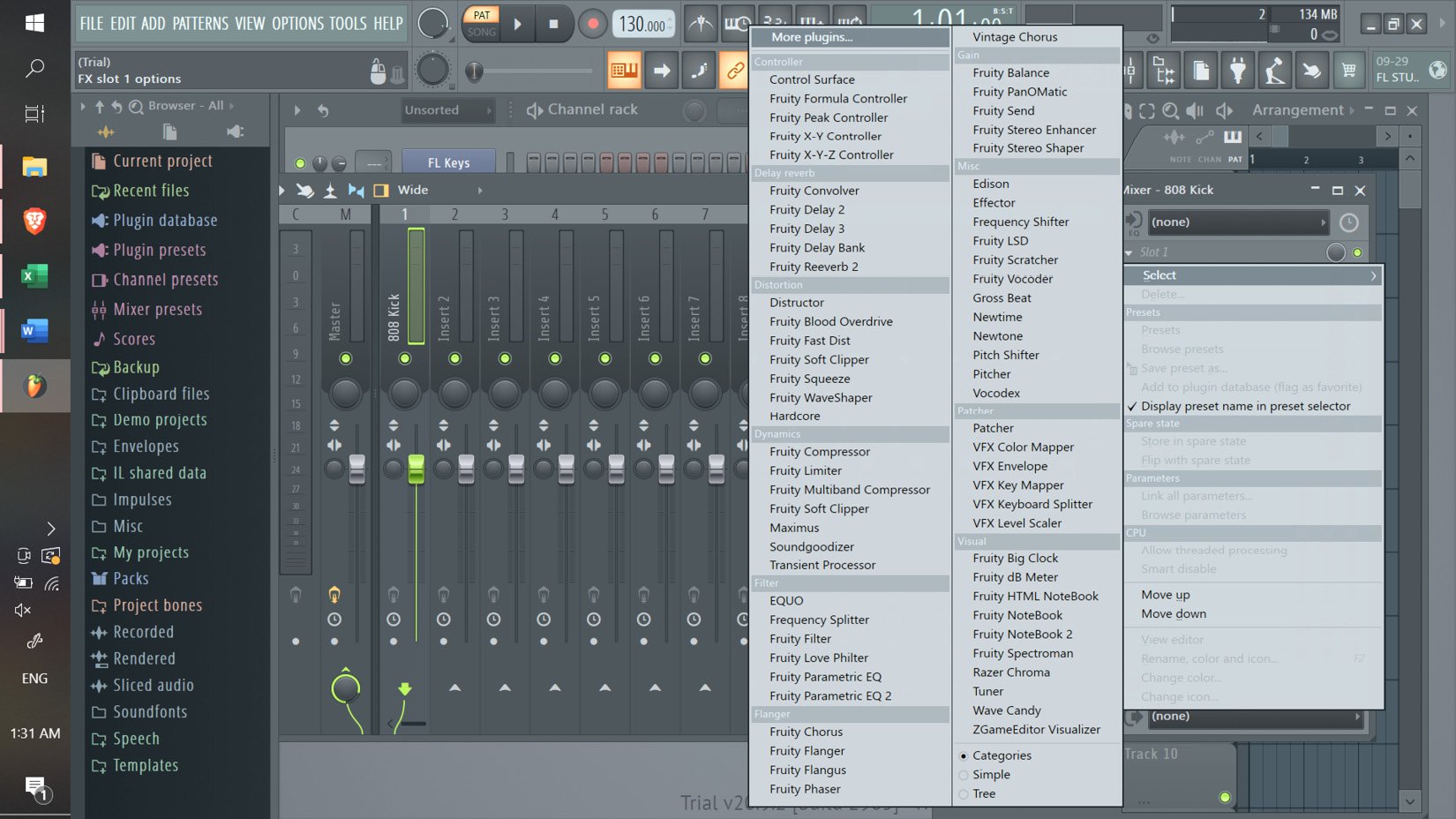Click the orange link icon in toolbar
Screen dimensions: 1456x819
point(734,71)
